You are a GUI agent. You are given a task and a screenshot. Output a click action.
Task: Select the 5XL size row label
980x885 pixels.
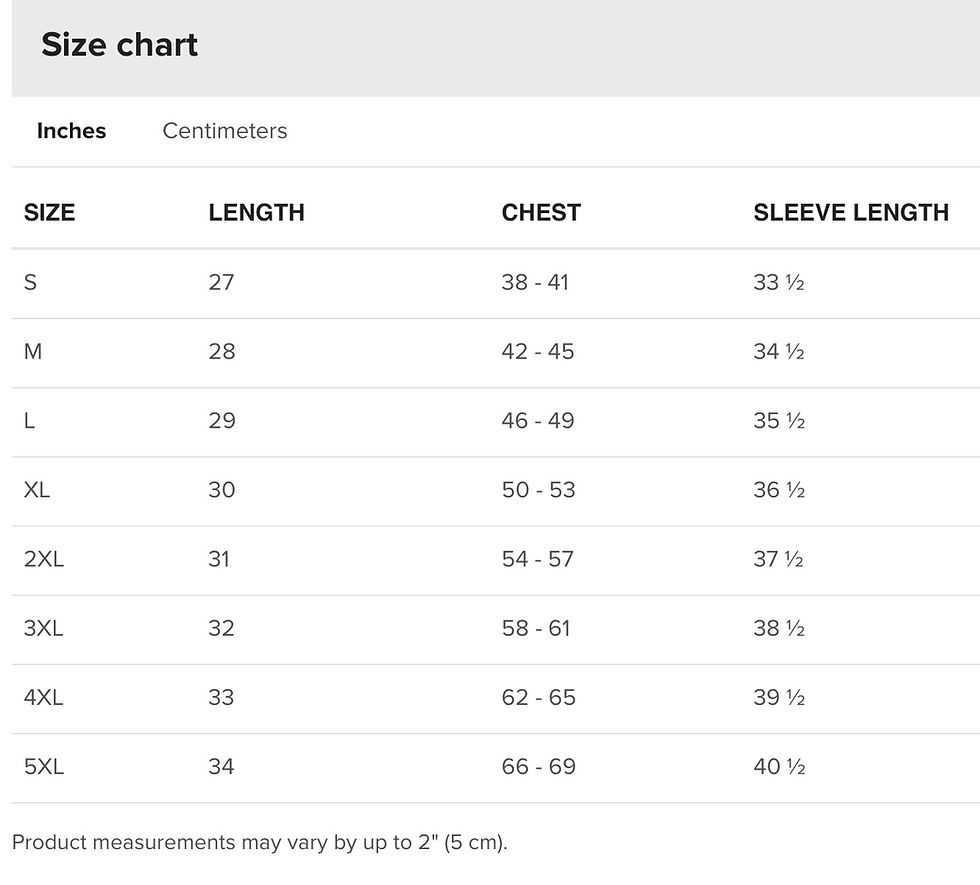point(44,767)
